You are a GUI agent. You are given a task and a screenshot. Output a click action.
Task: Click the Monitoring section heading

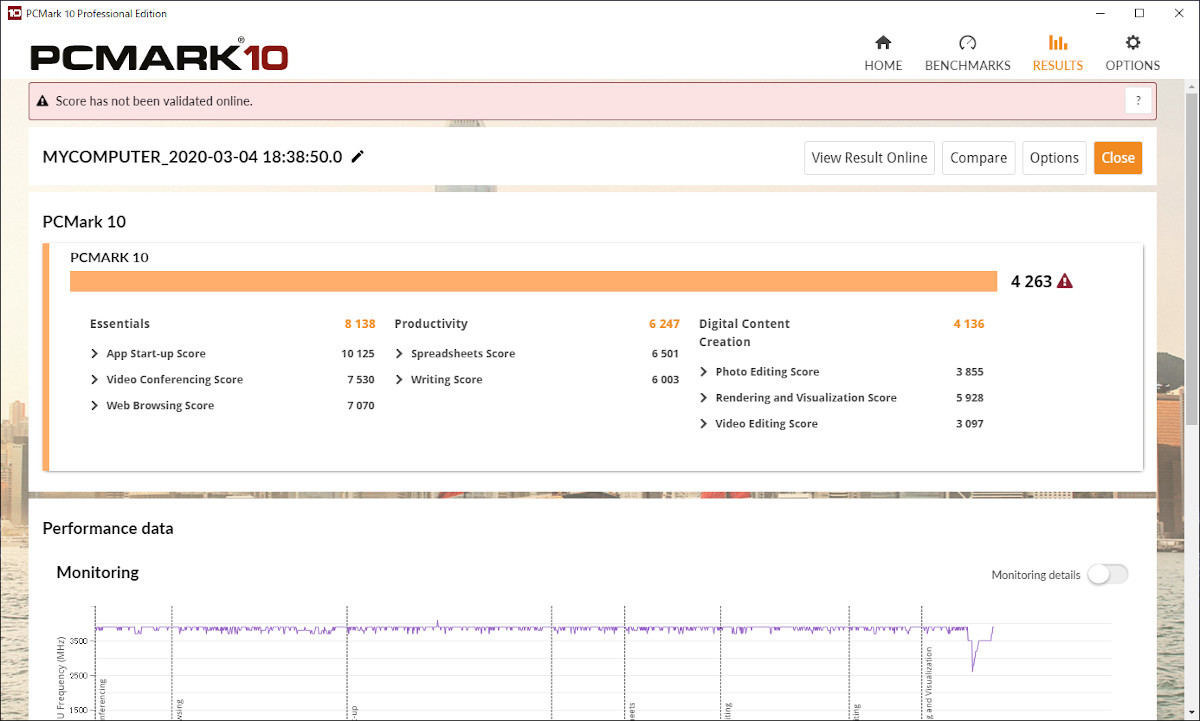(x=97, y=572)
